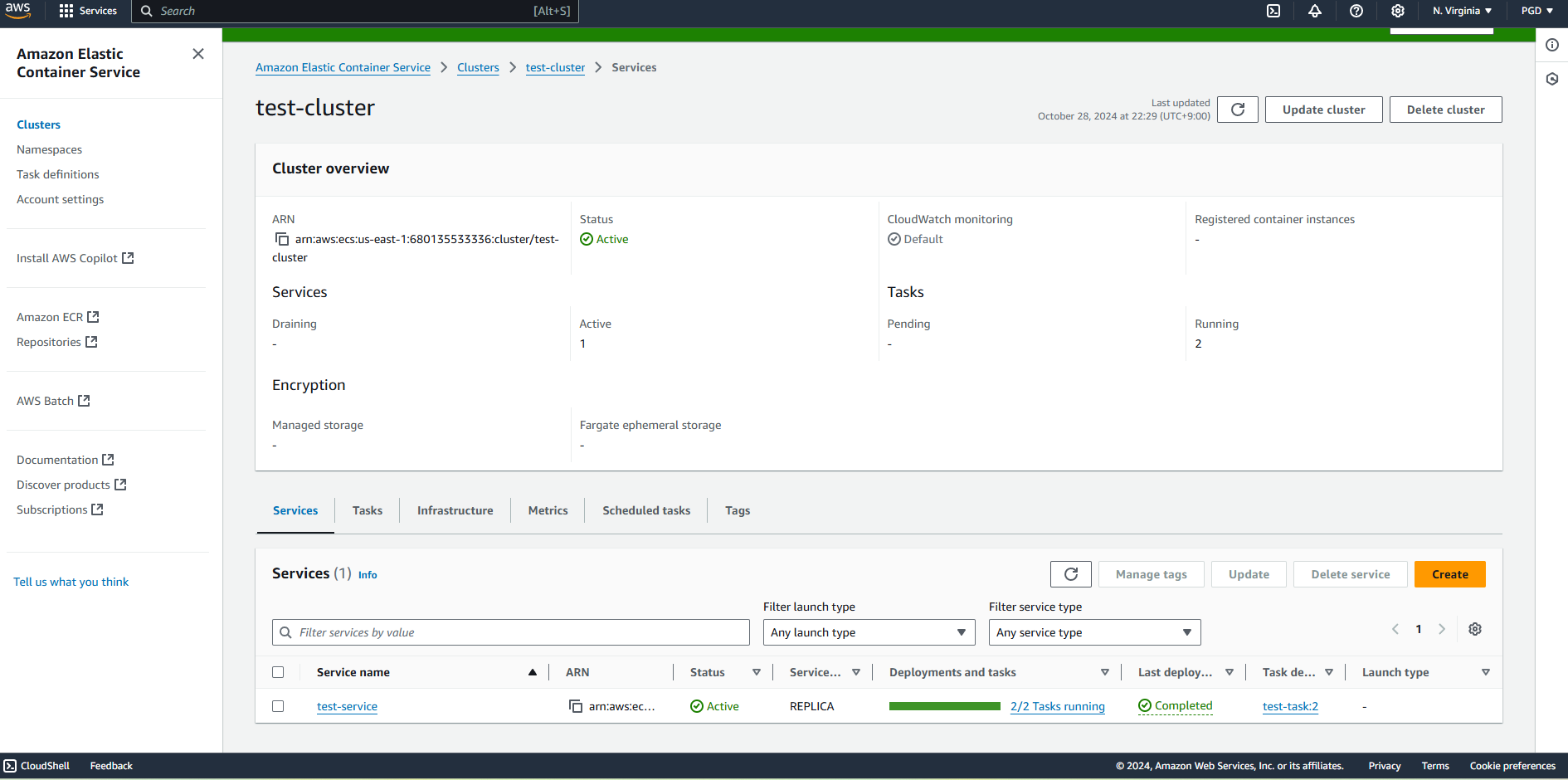Viewport: 1568px width, 780px height.
Task: Click the test-service deployment progress bar
Action: click(945, 706)
